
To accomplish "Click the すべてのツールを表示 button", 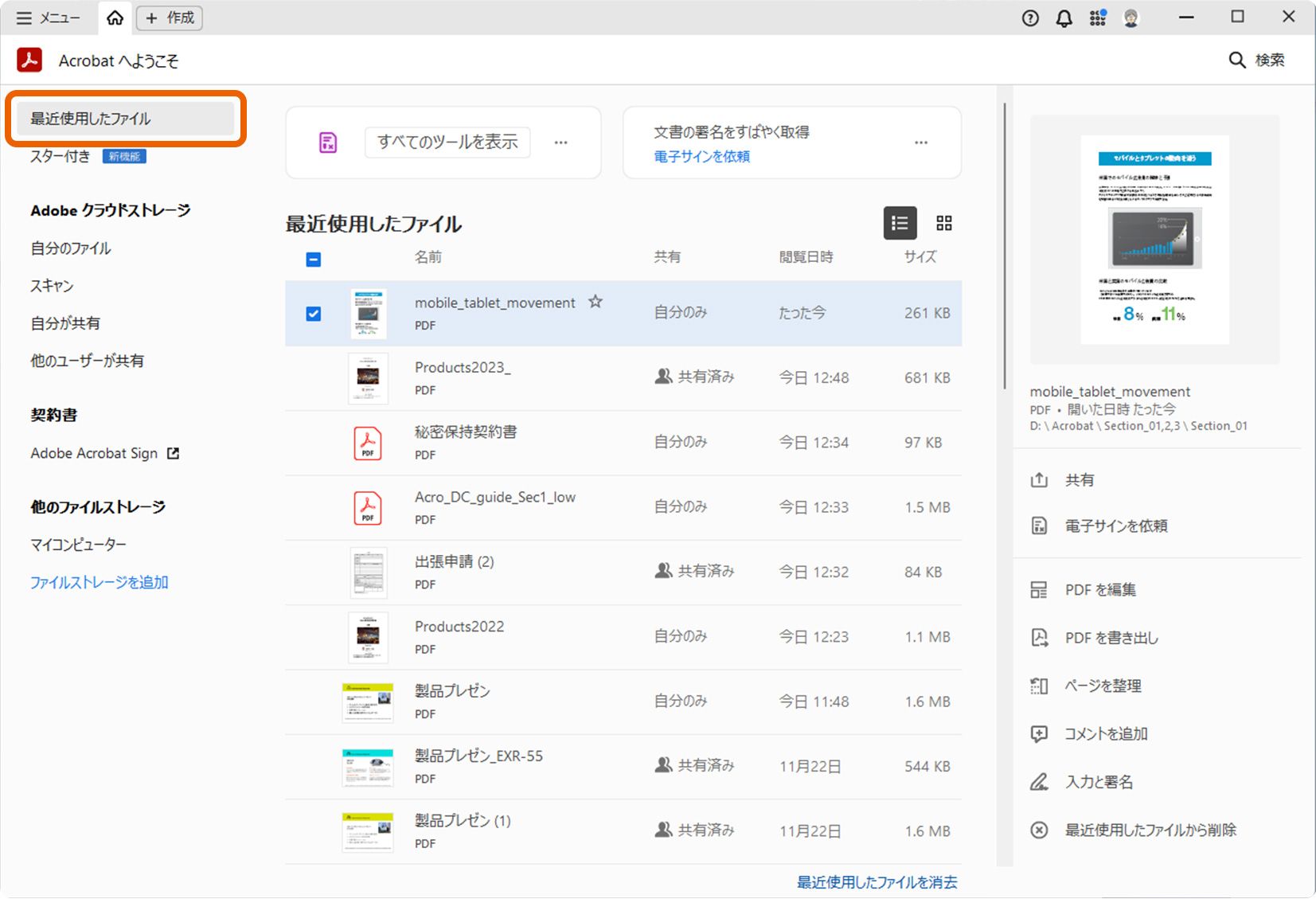I will [447, 142].
